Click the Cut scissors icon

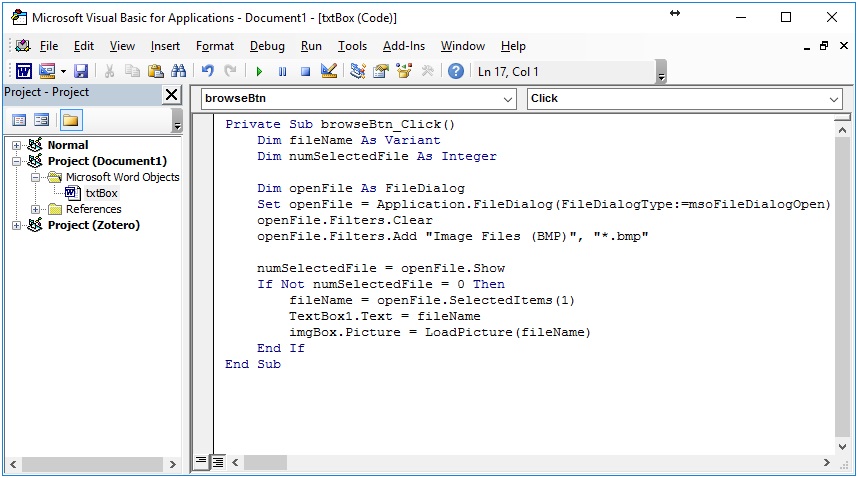point(109,71)
